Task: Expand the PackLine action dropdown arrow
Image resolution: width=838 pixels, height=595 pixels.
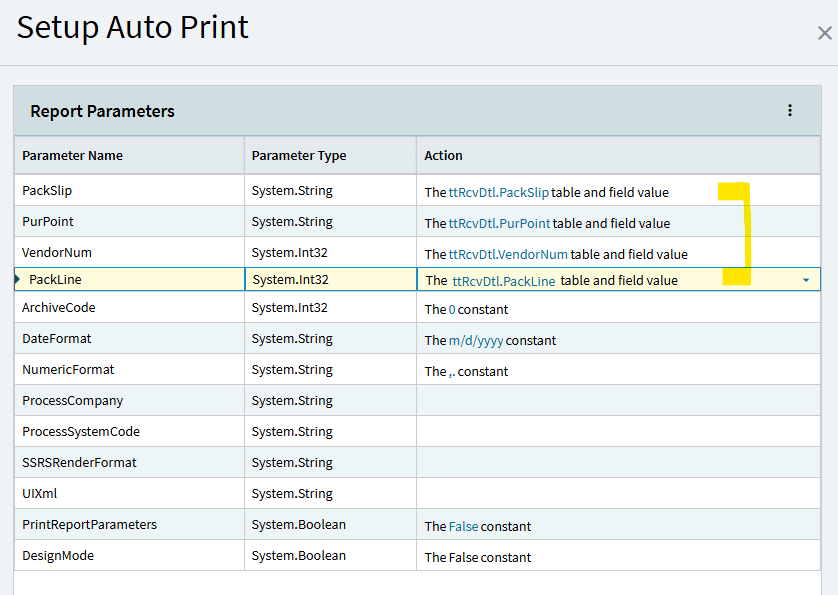Action: (806, 281)
